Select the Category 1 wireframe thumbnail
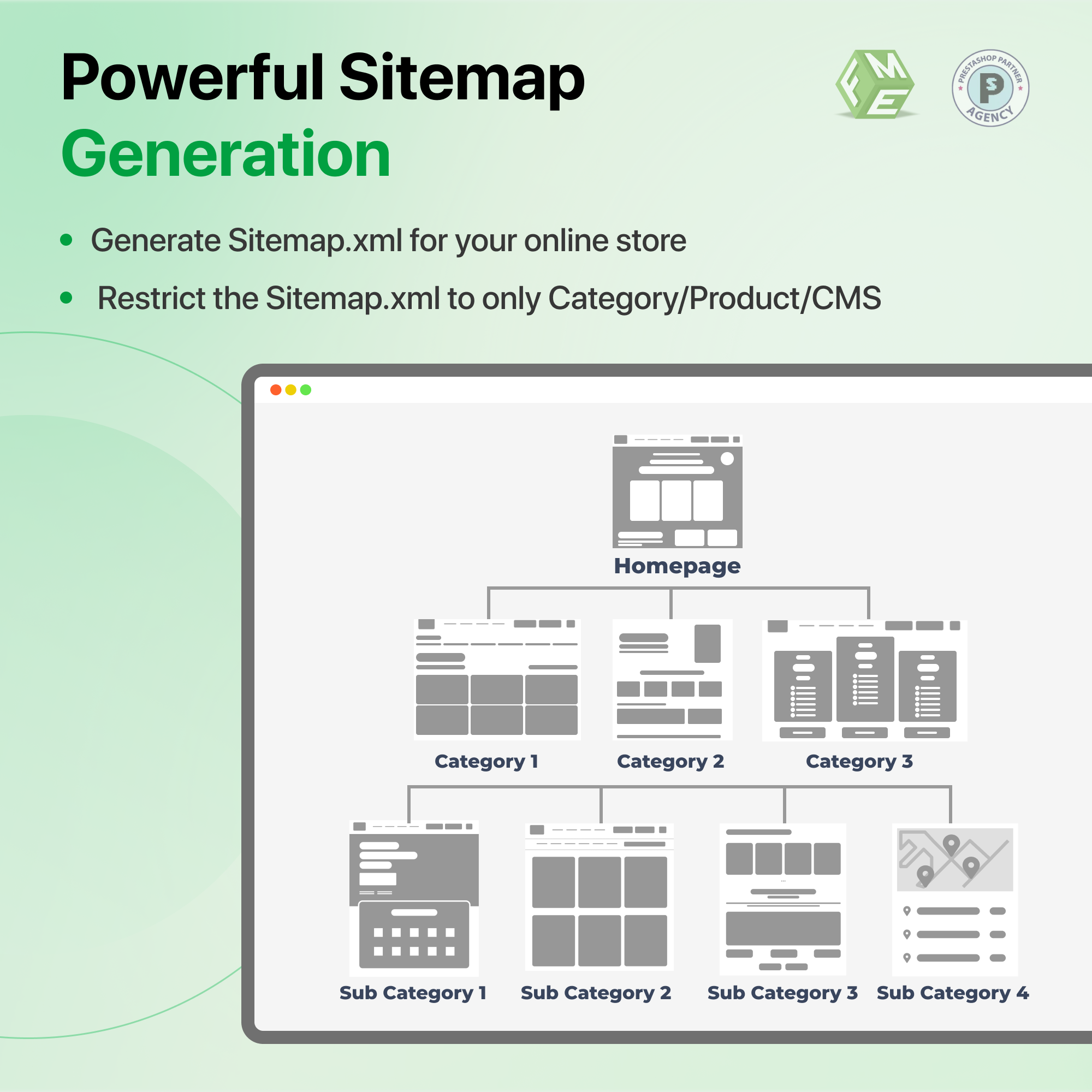The height and width of the screenshot is (1092, 1092). point(497,679)
